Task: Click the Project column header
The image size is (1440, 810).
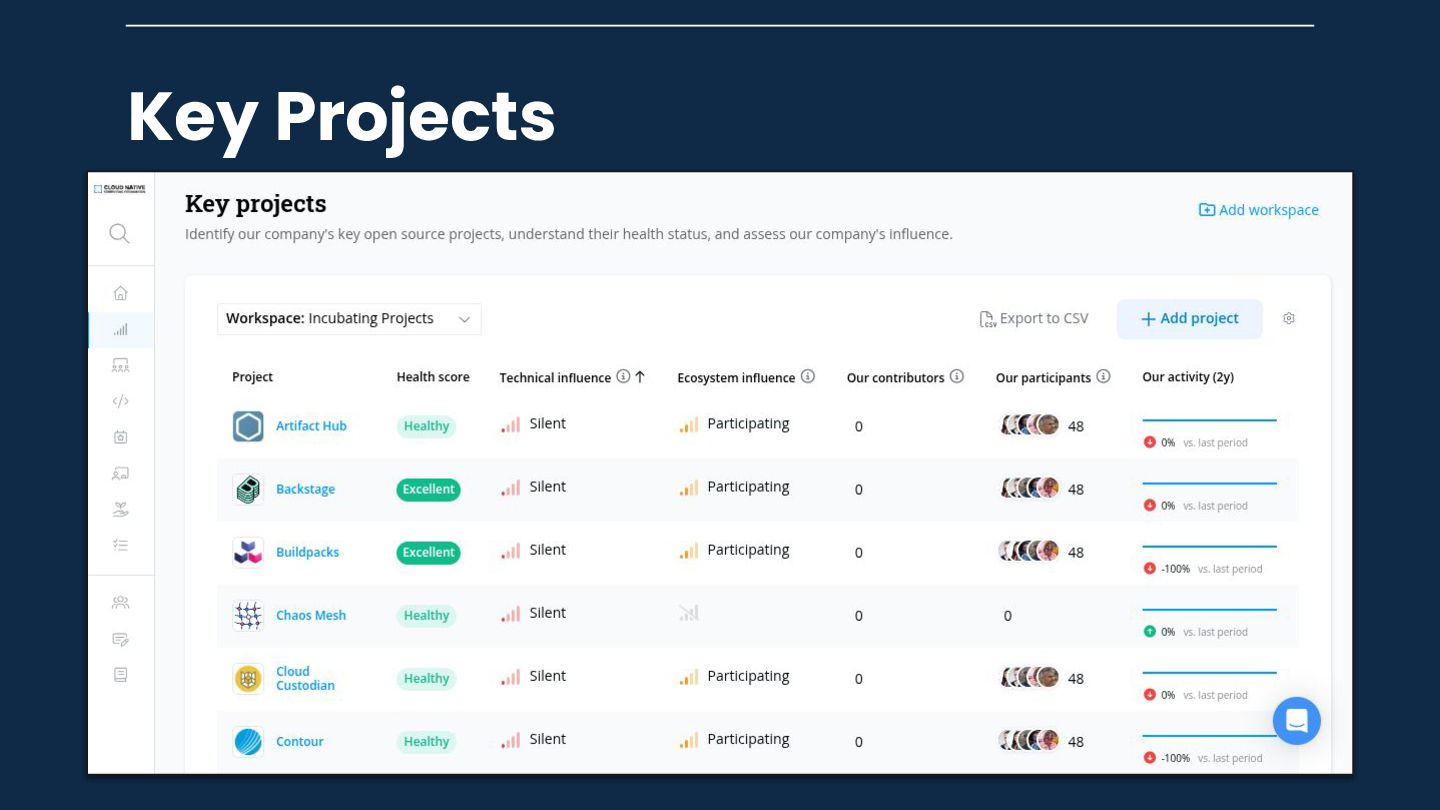Action: [x=253, y=377]
